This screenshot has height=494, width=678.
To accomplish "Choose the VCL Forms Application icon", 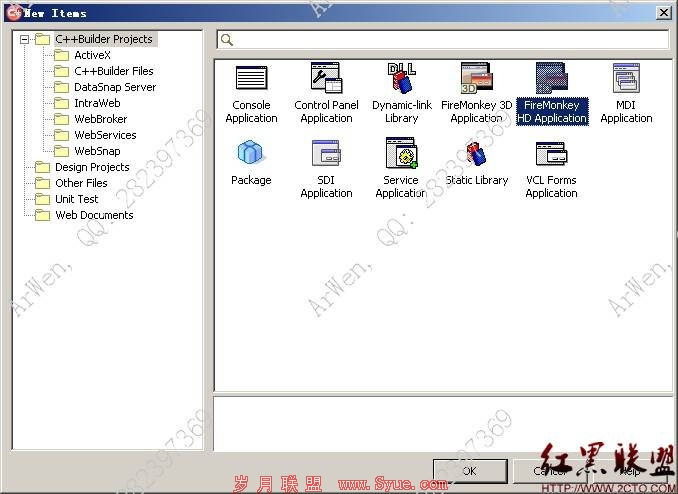I will 551,154.
